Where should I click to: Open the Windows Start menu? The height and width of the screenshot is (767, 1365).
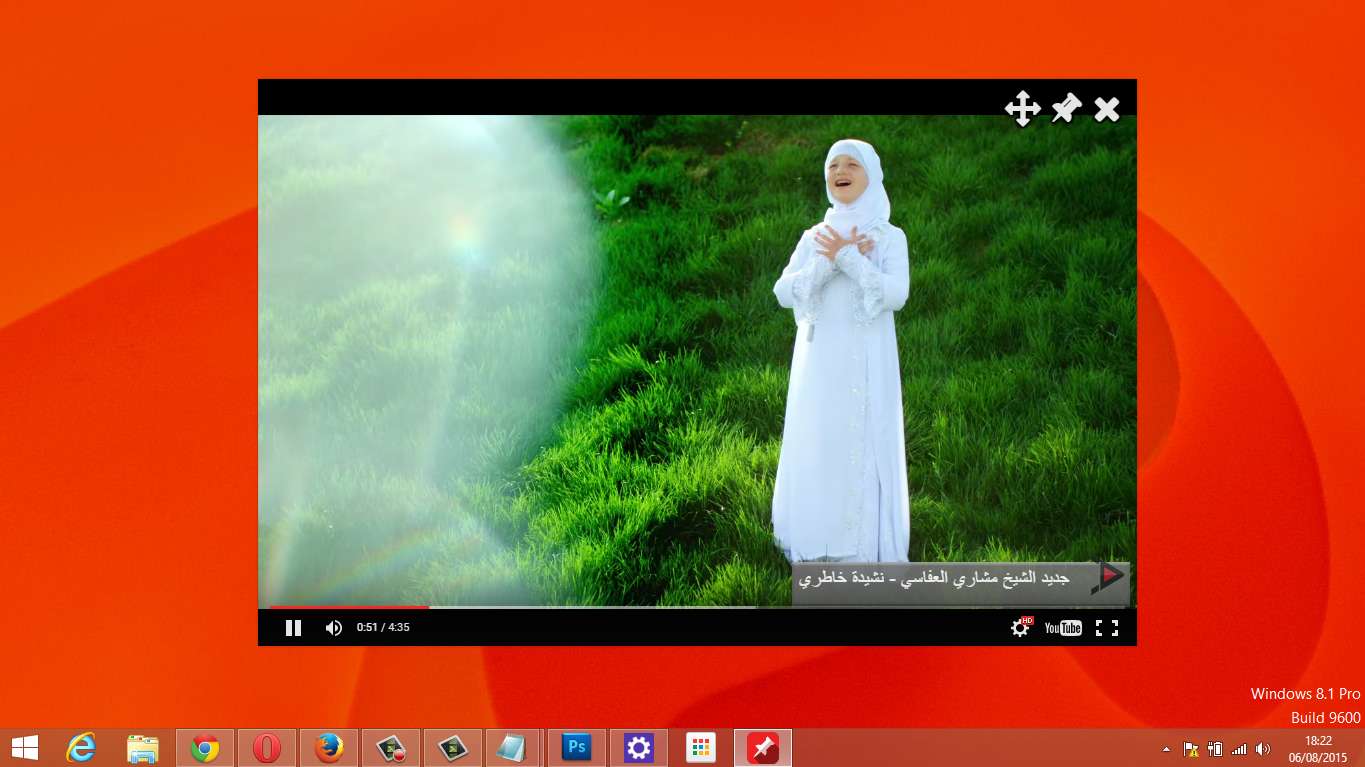(x=24, y=747)
